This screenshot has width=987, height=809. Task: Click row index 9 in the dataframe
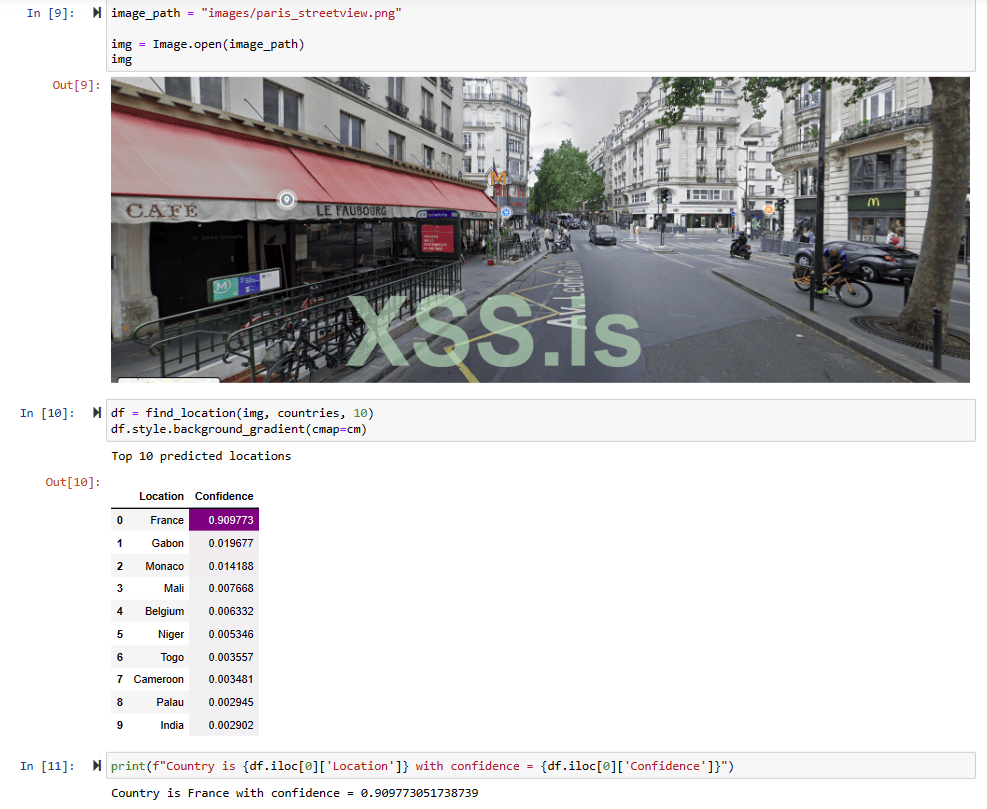tap(120, 725)
